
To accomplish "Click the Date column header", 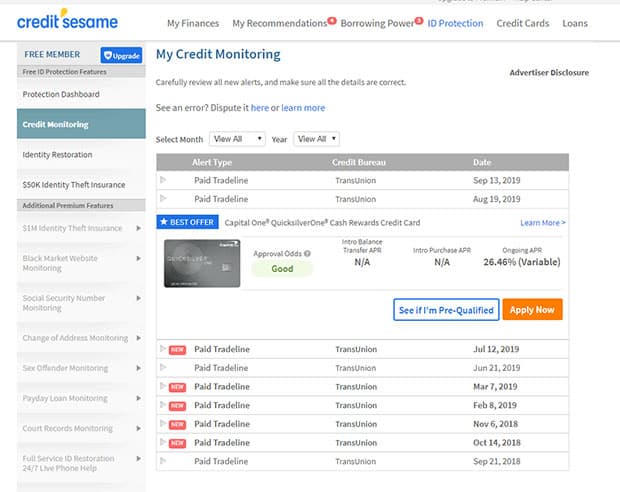I will [482, 163].
